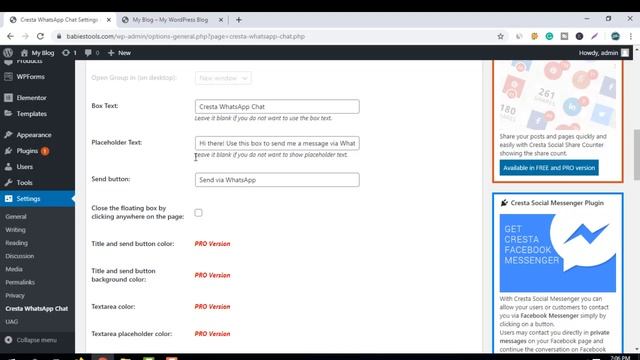Click PRO Version for Title and send button color

[x=212, y=244]
